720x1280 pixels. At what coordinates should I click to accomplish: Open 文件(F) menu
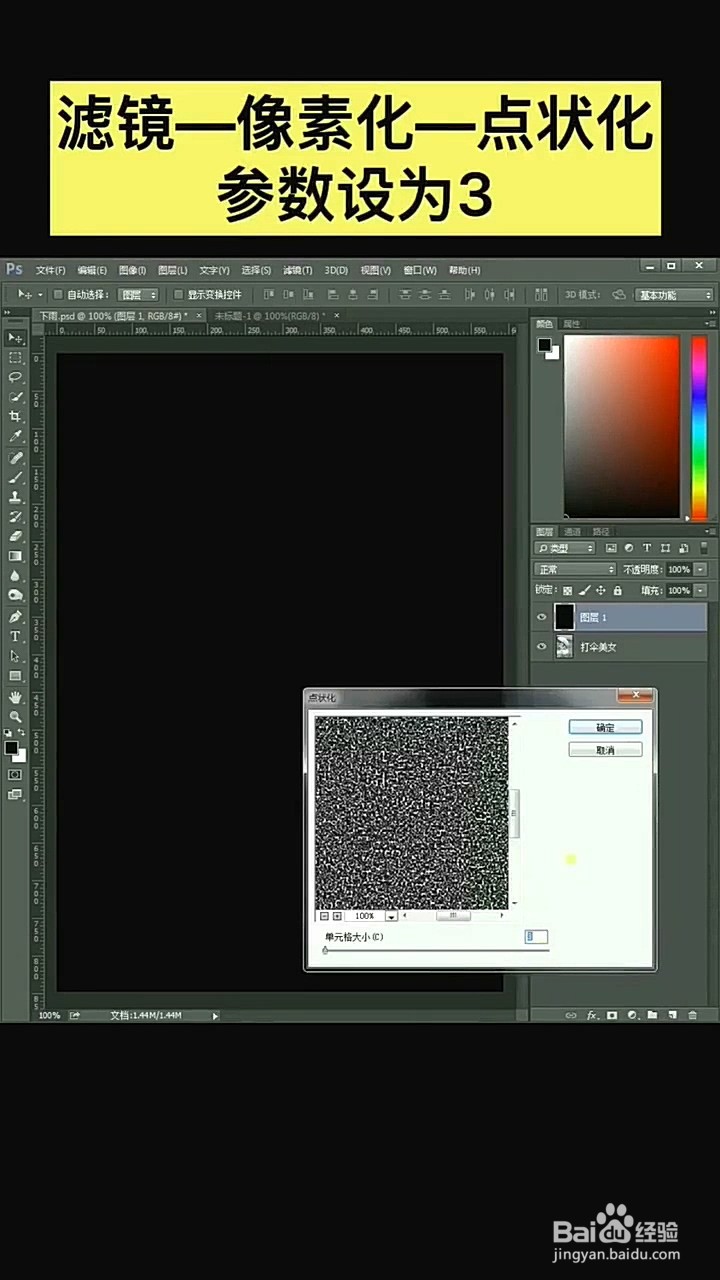[50, 270]
